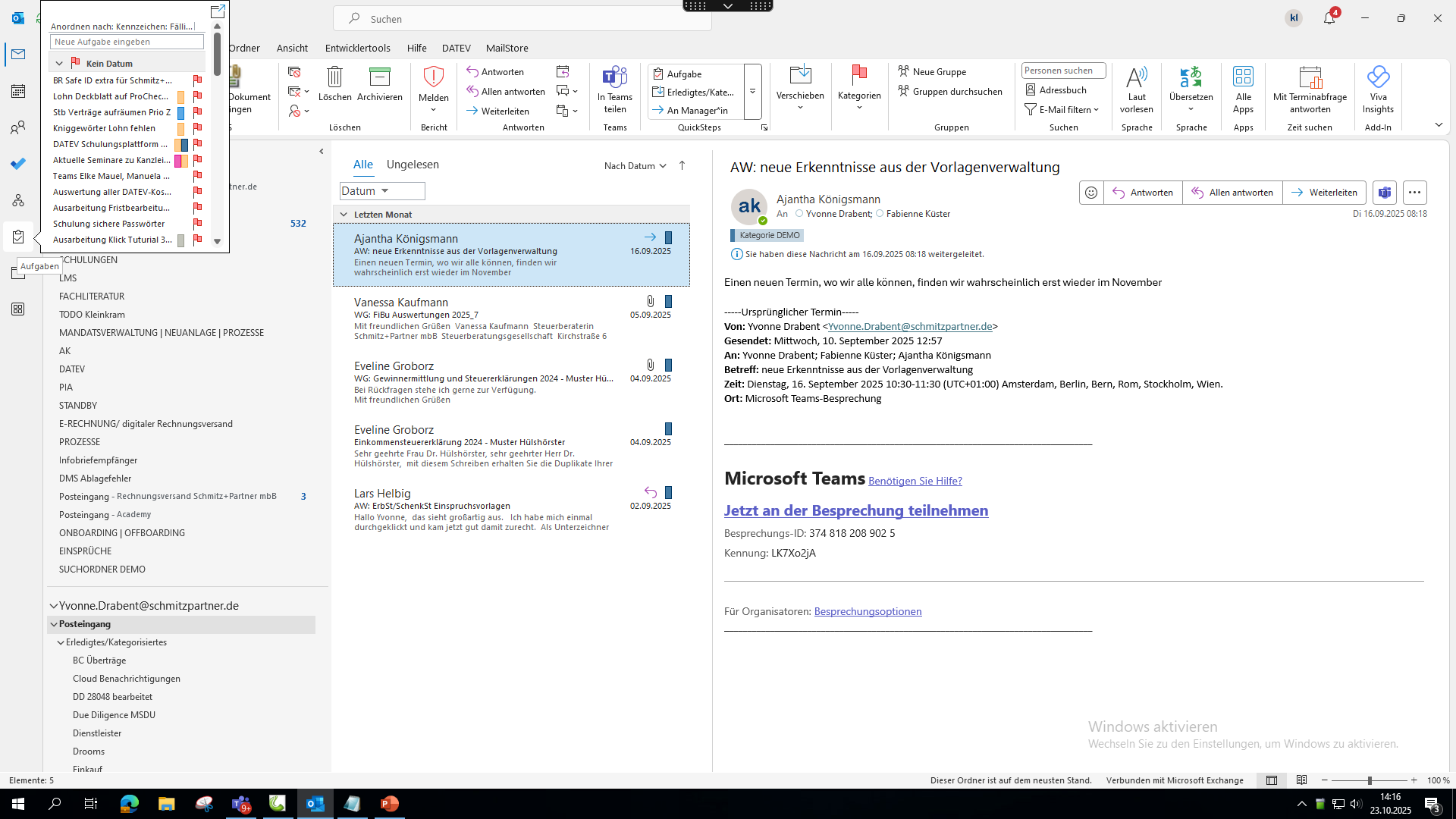This screenshot has width=1456, height=819.
Task: Start Laut vorlesen read aloud
Action: 1137,90
